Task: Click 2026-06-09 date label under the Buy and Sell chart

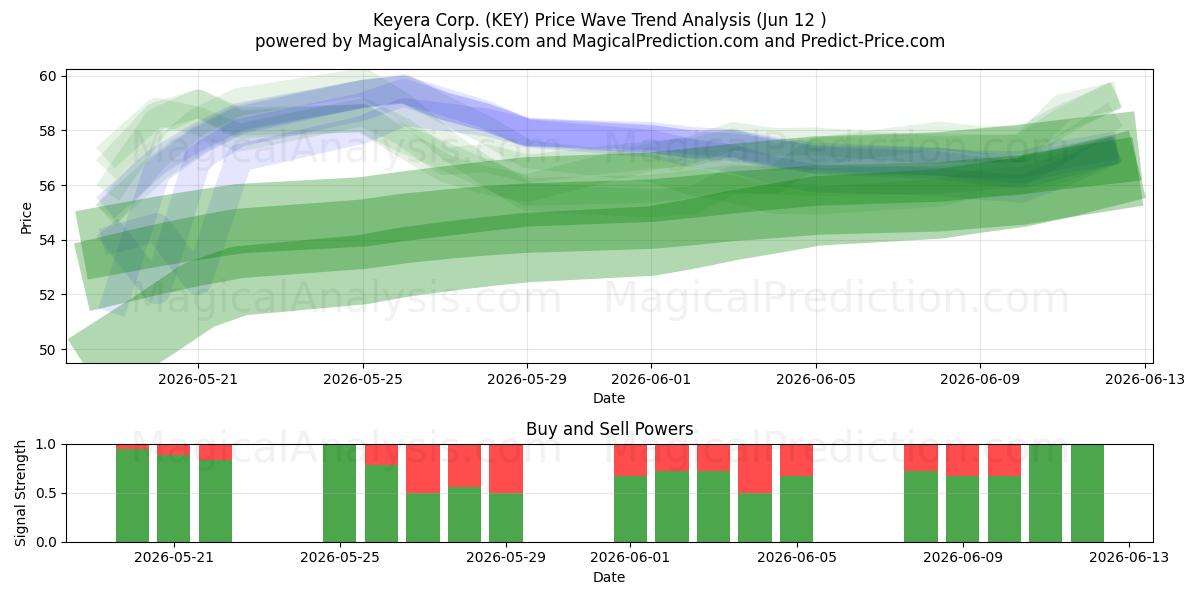Action: click(963, 559)
